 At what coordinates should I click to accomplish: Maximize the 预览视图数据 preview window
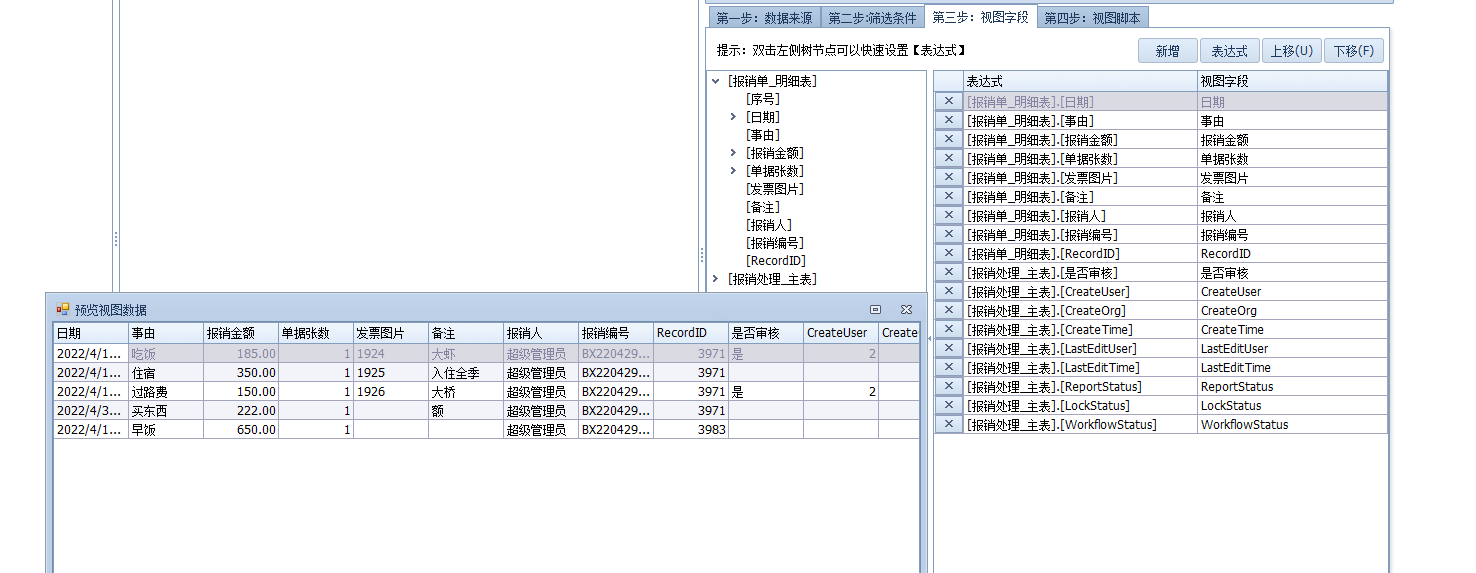(x=876, y=310)
